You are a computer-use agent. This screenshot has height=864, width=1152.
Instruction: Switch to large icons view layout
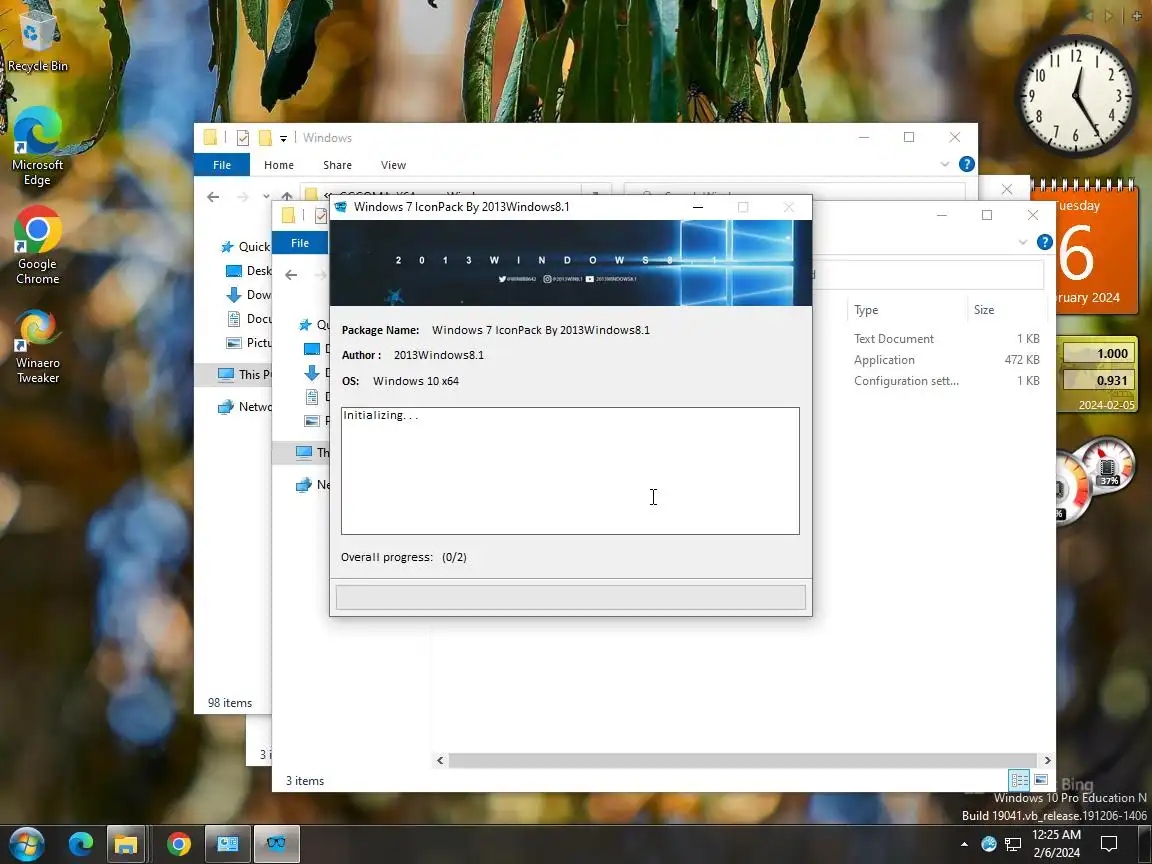click(1040, 780)
